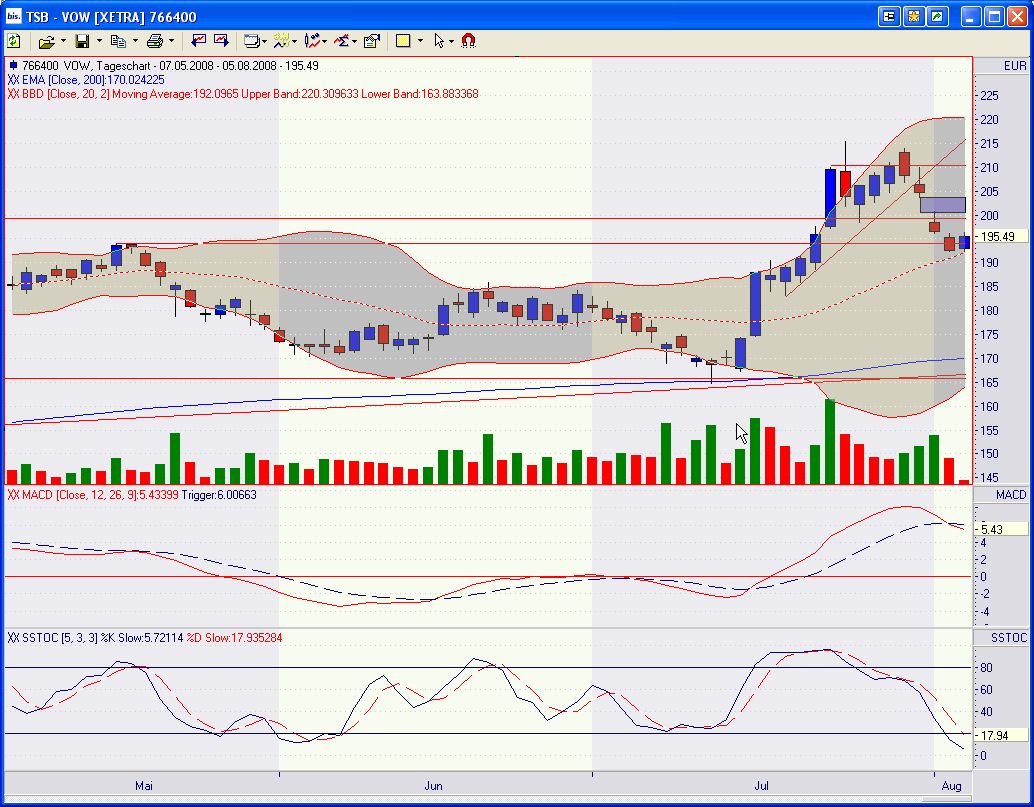Click the 'Aug' month label on time axis
The width and height of the screenshot is (1034, 807).
click(952, 785)
